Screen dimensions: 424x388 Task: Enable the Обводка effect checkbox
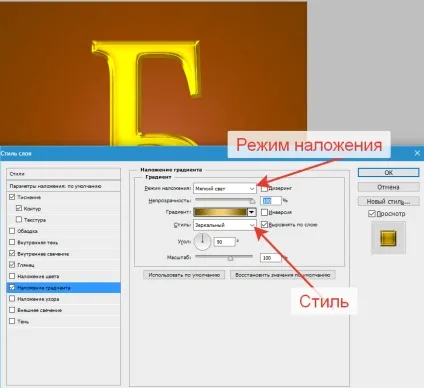pyautogui.click(x=12, y=231)
